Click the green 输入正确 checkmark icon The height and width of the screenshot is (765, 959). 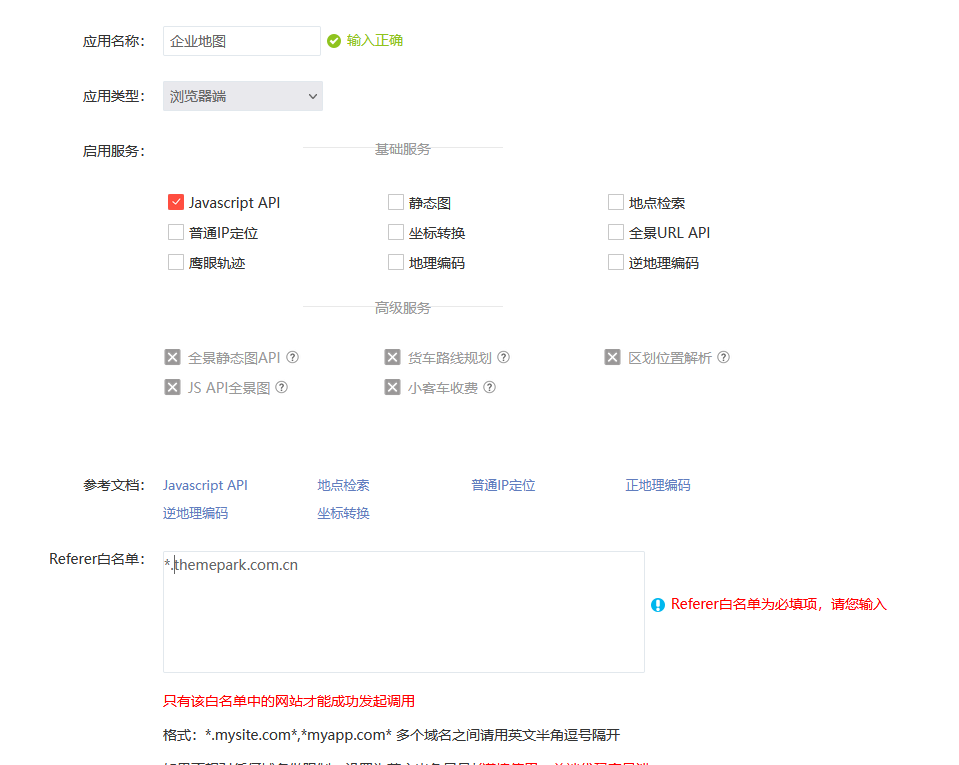coord(334,41)
